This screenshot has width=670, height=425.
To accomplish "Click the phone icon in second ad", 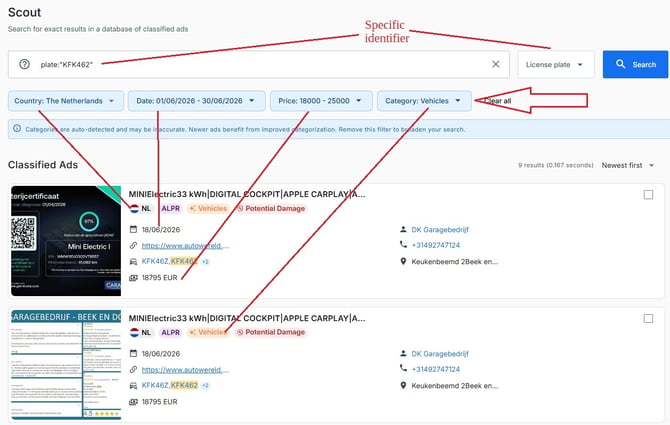I will coord(403,369).
